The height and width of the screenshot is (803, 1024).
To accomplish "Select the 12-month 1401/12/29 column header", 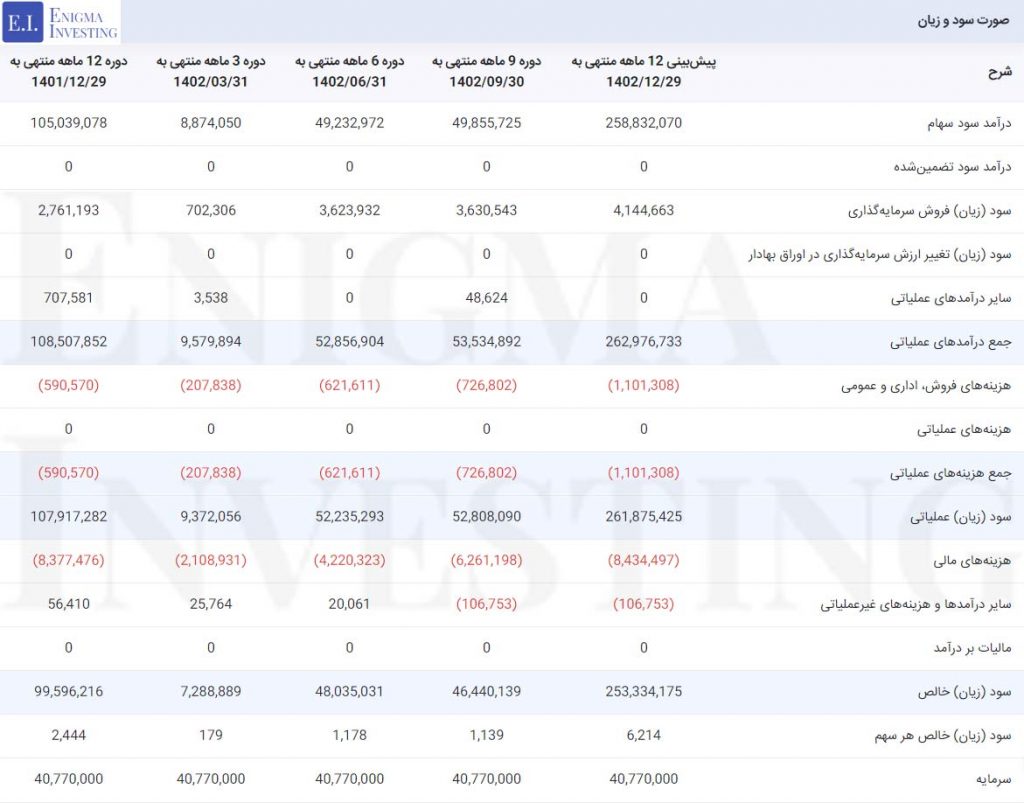I will [69, 71].
